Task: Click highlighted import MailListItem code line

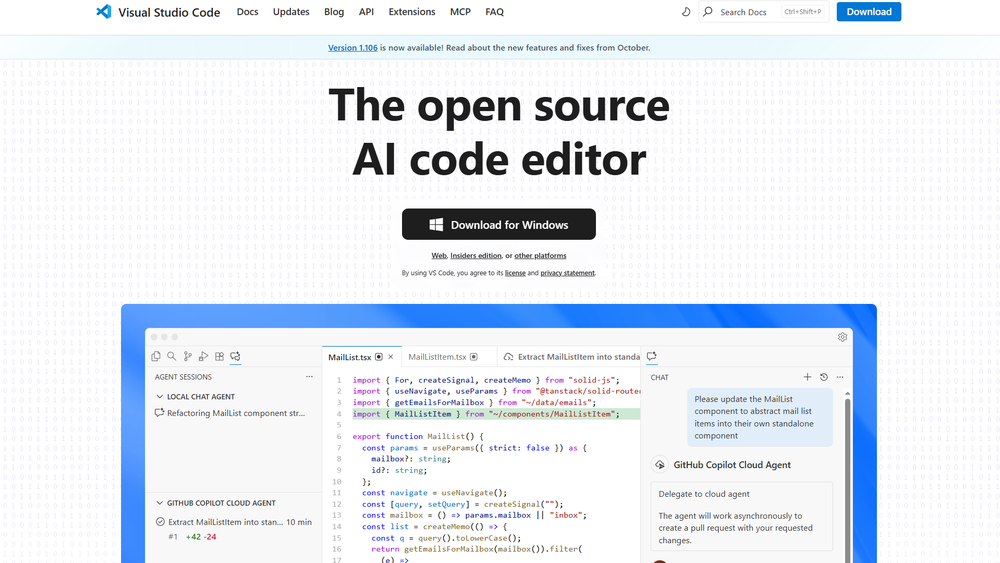Action: pos(496,414)
